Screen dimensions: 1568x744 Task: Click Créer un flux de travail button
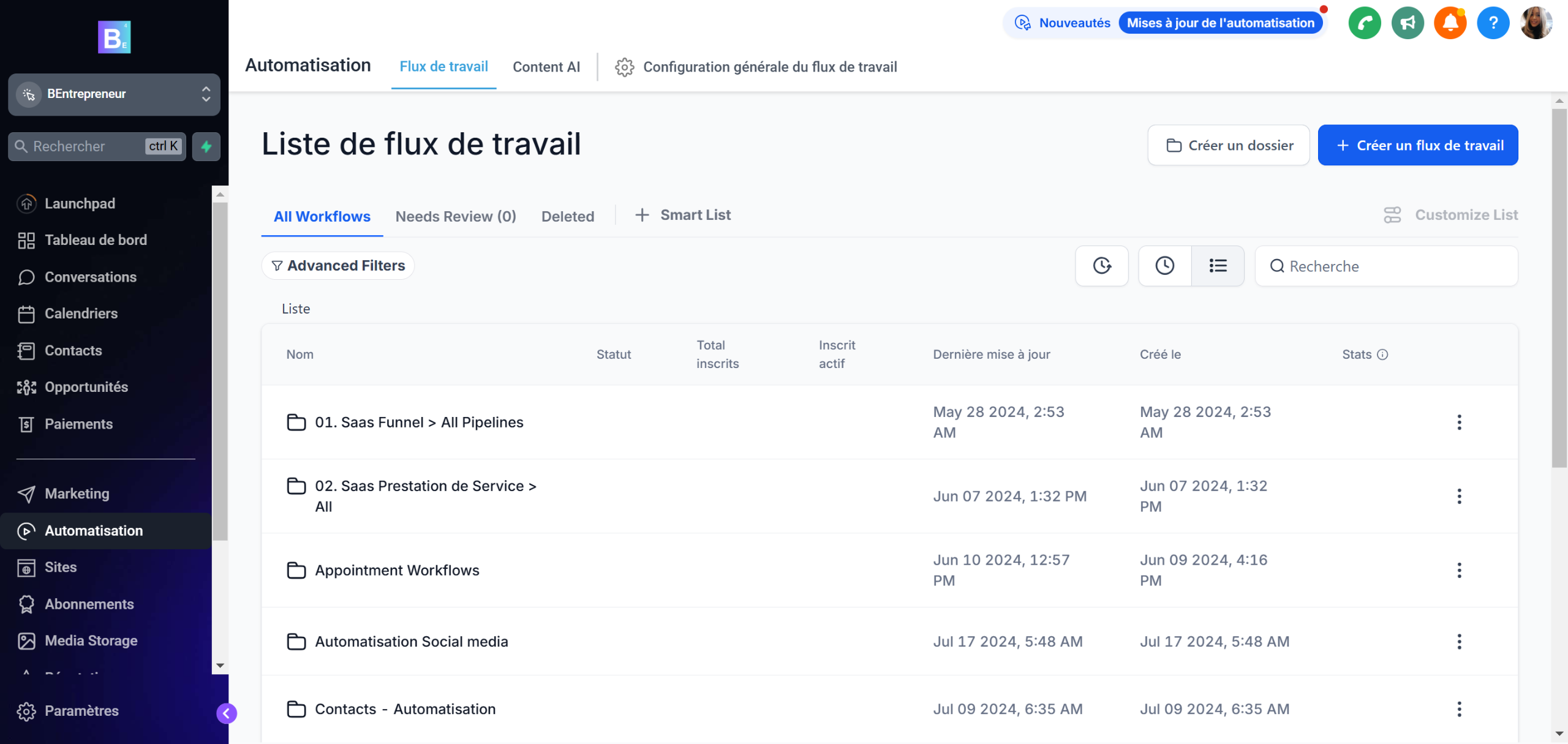click(1417, 145)
